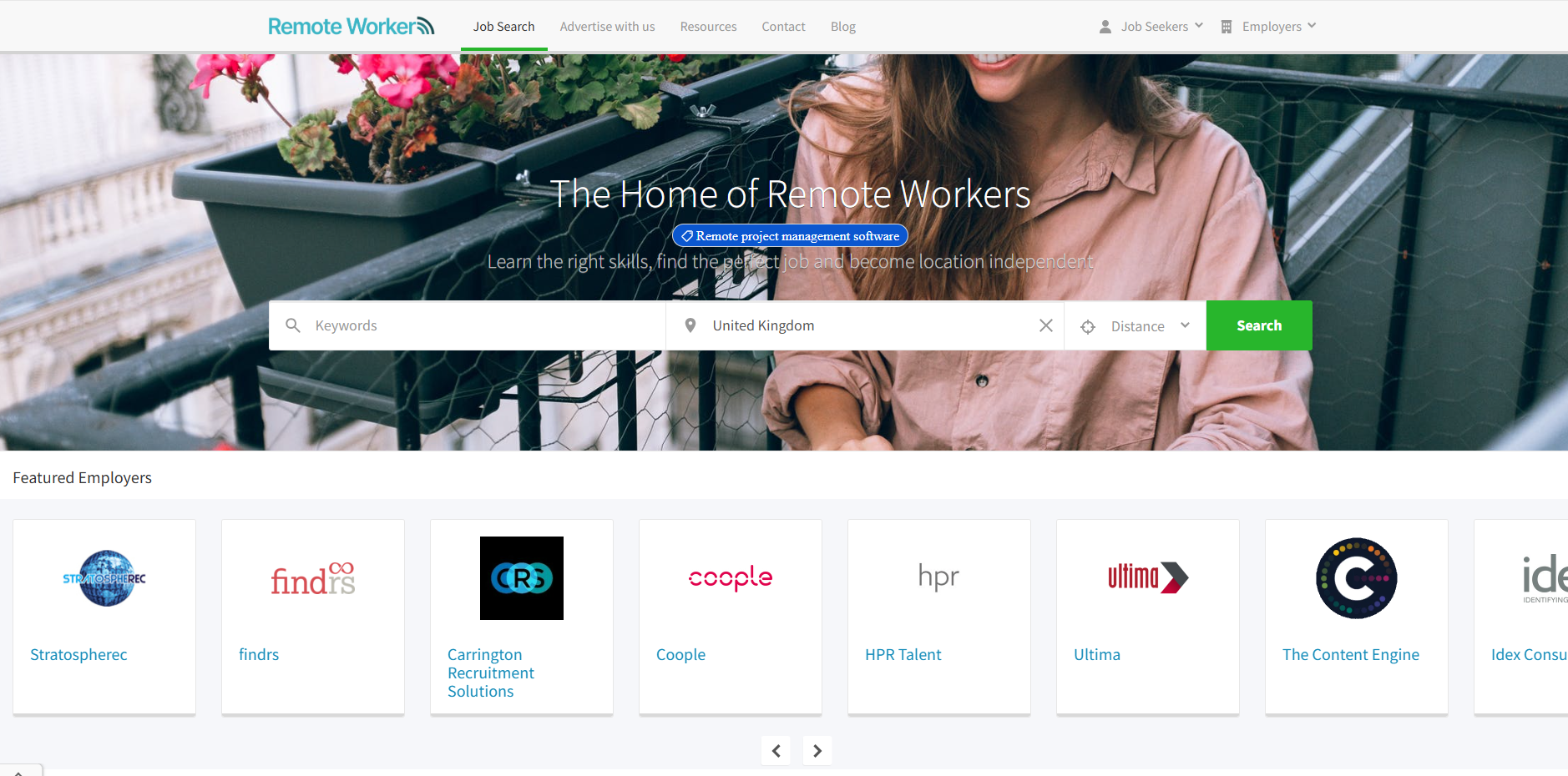Open Advertise with us page
Image resolution: width=1568 pixels, height=776 pixels.
coord(607,27)
